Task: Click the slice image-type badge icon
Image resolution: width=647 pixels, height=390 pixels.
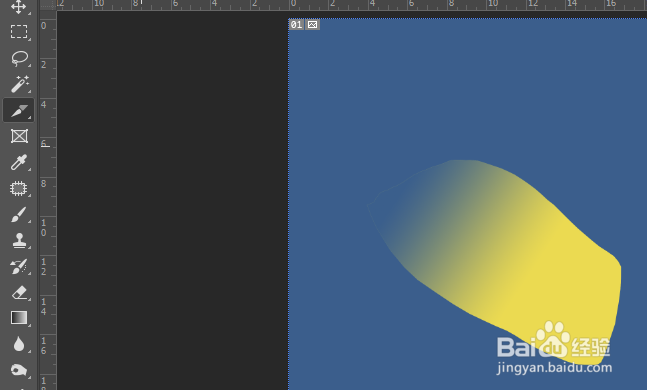Action: click(x=313, y=25)
